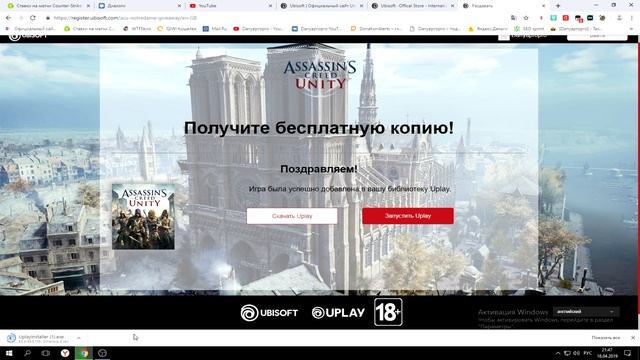The image size is (640, 360).
Task: Click the Ubisoft logo in the footer
Action: (269, 313)
